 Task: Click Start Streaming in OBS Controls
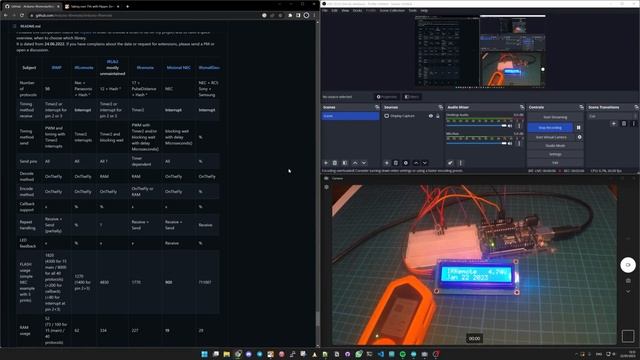(x=555, y=117)
